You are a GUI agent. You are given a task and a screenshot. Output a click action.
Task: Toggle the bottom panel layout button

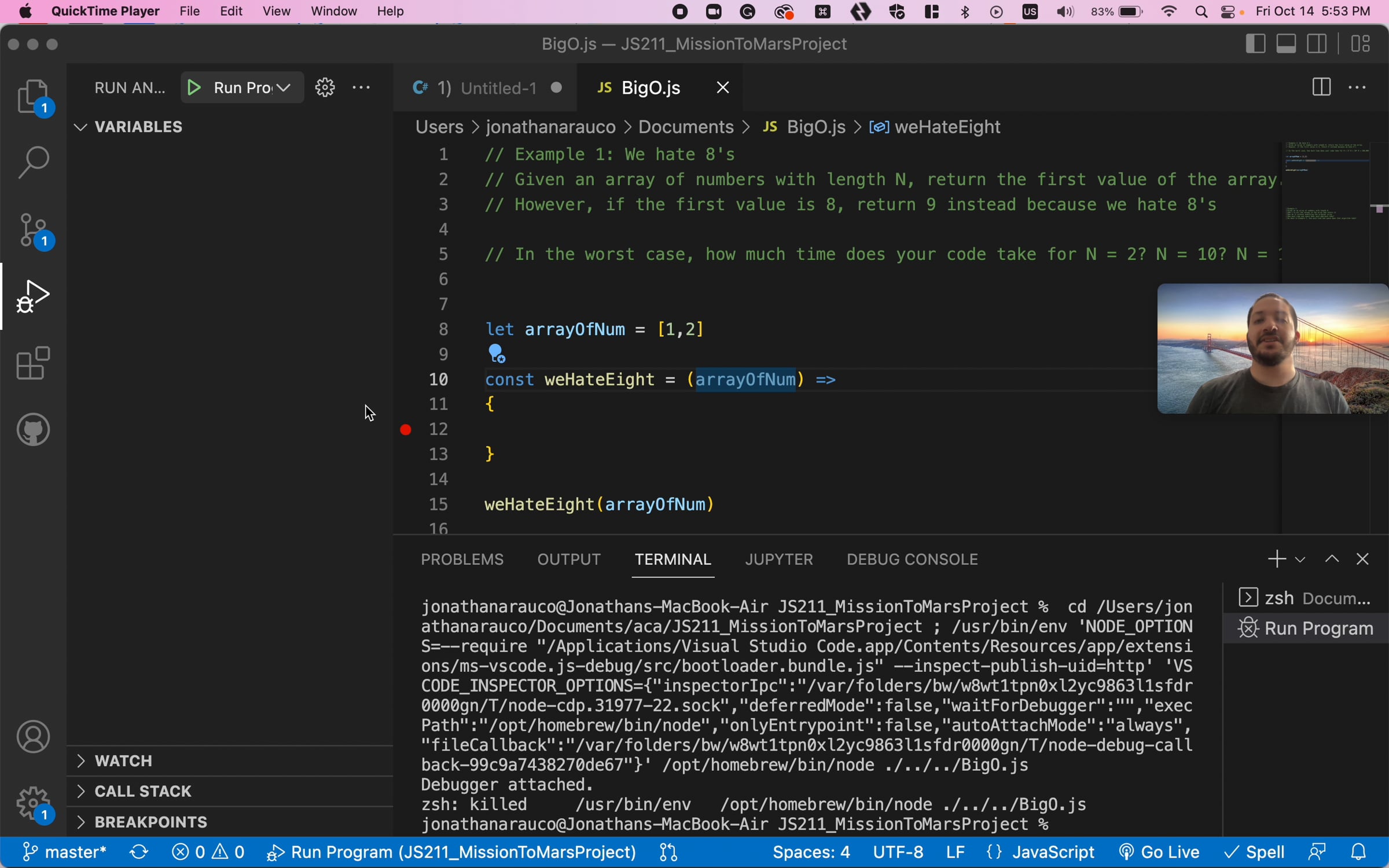pyautogui.click(x=1286, y=44)
